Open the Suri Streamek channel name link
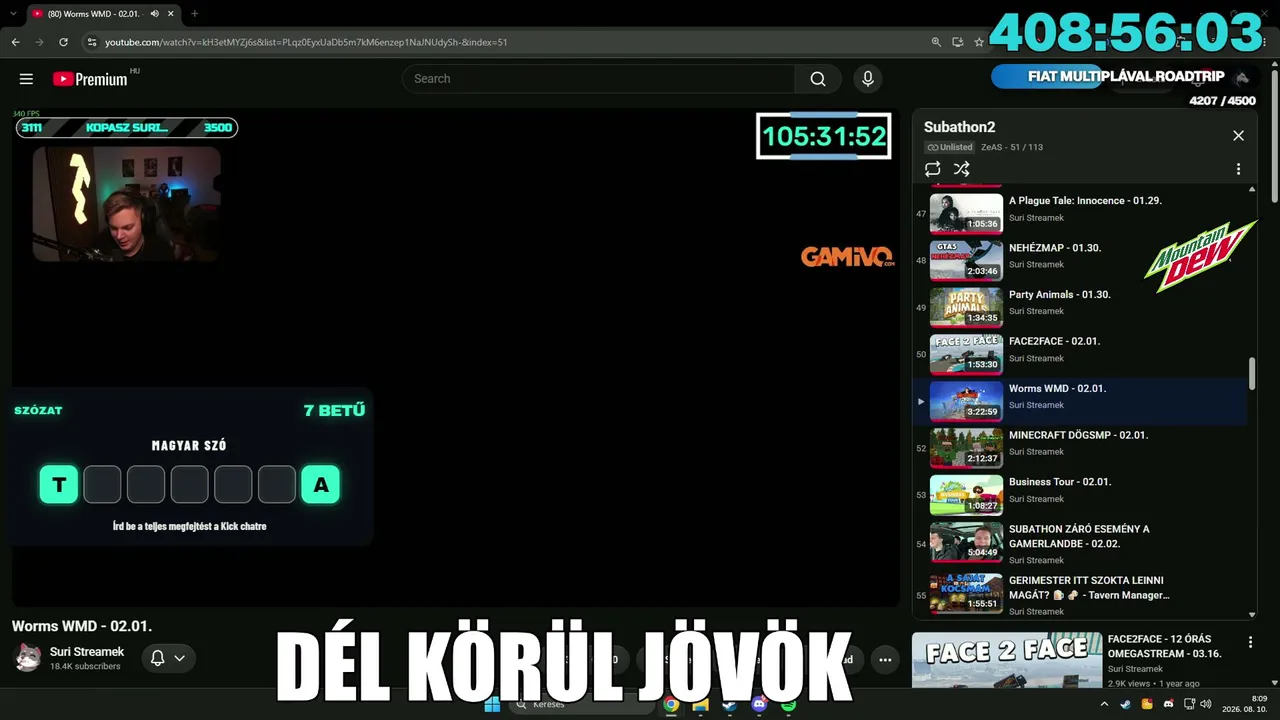The width and height of the screenshot is (1280, 720). [87, 652]
